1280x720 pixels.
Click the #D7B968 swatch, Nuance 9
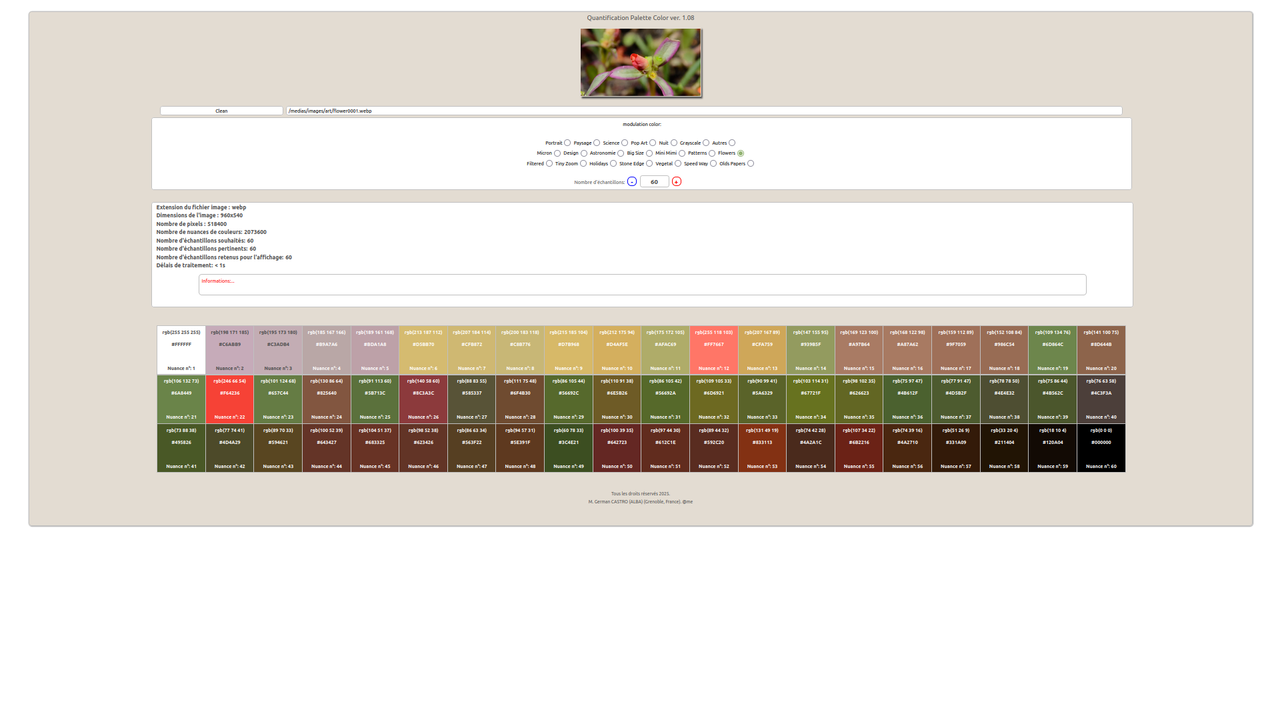[569, 350]
